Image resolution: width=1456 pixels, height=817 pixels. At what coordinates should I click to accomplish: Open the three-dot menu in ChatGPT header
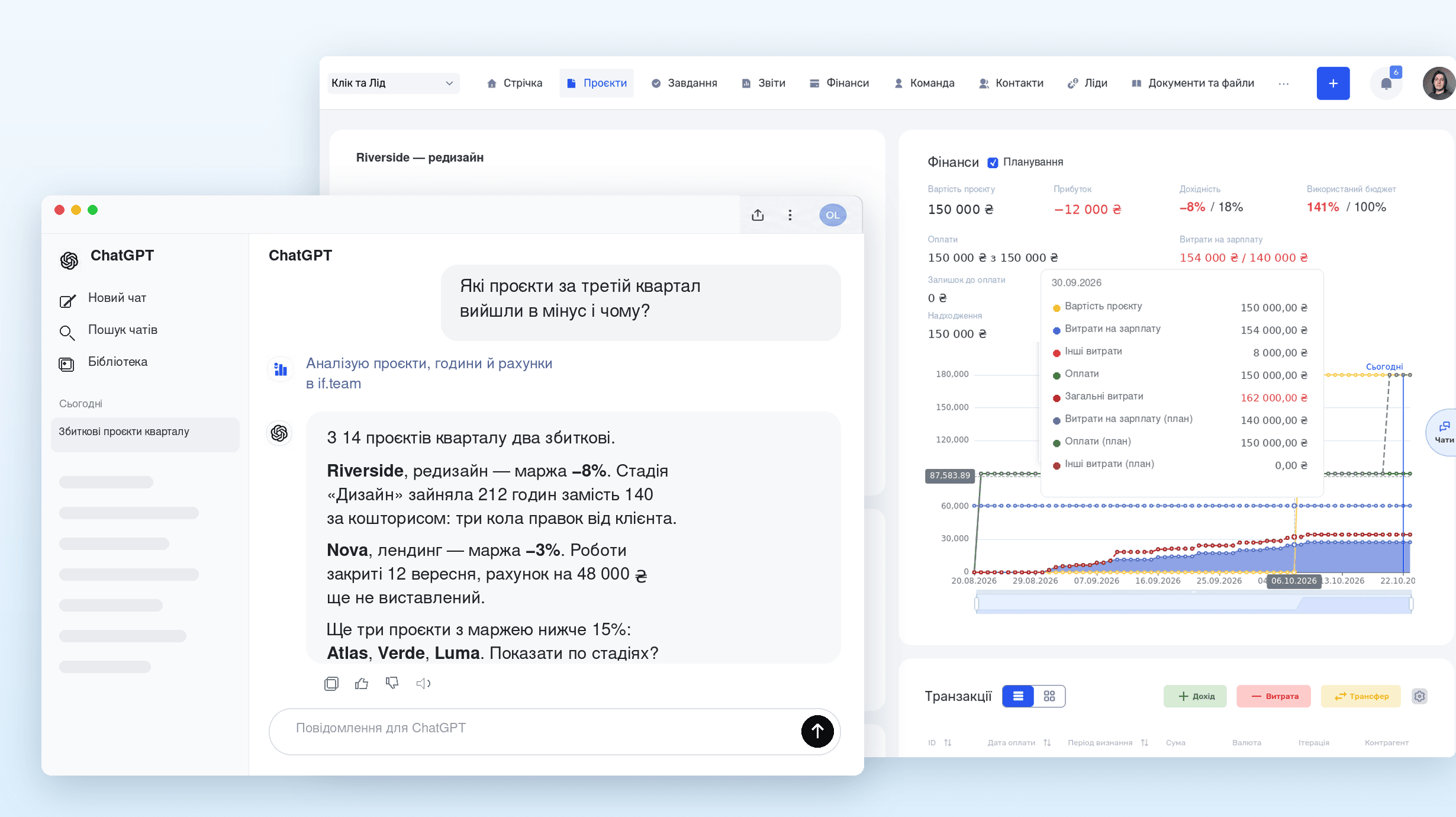pos(790,215)
